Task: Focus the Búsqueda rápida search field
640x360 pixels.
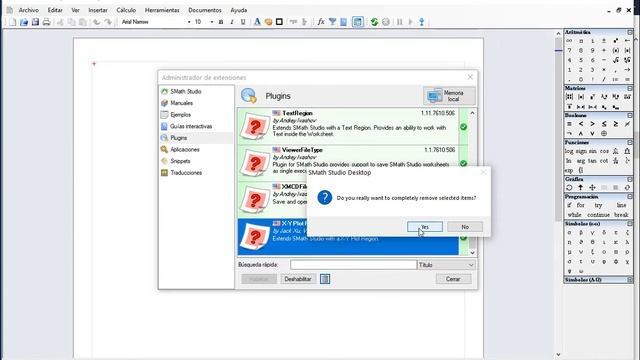Action: 353,265
